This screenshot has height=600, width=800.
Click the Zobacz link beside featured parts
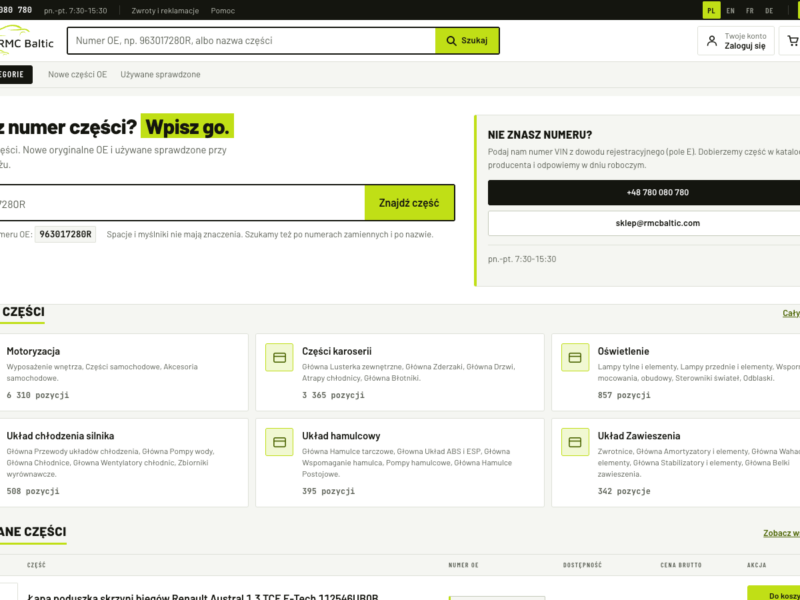coord(781,533)
